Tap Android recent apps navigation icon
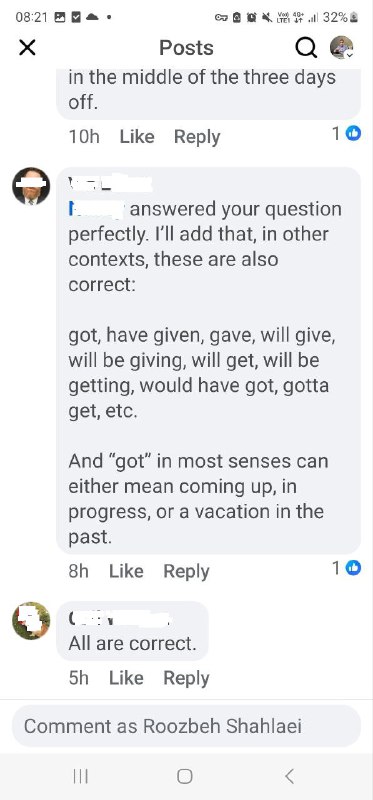The height and width of the screenshot is (800, 373). pyautogui.click(x=81, y=777)
